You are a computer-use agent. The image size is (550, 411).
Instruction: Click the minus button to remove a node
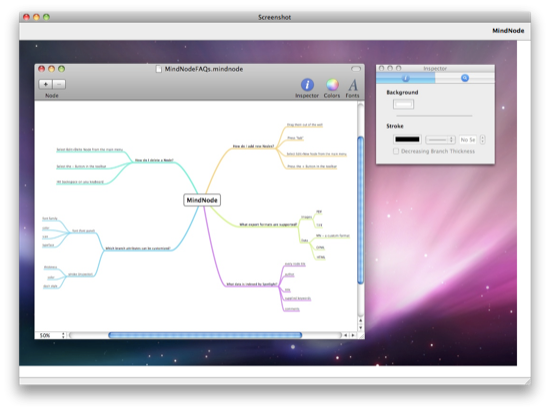[59, 84]
